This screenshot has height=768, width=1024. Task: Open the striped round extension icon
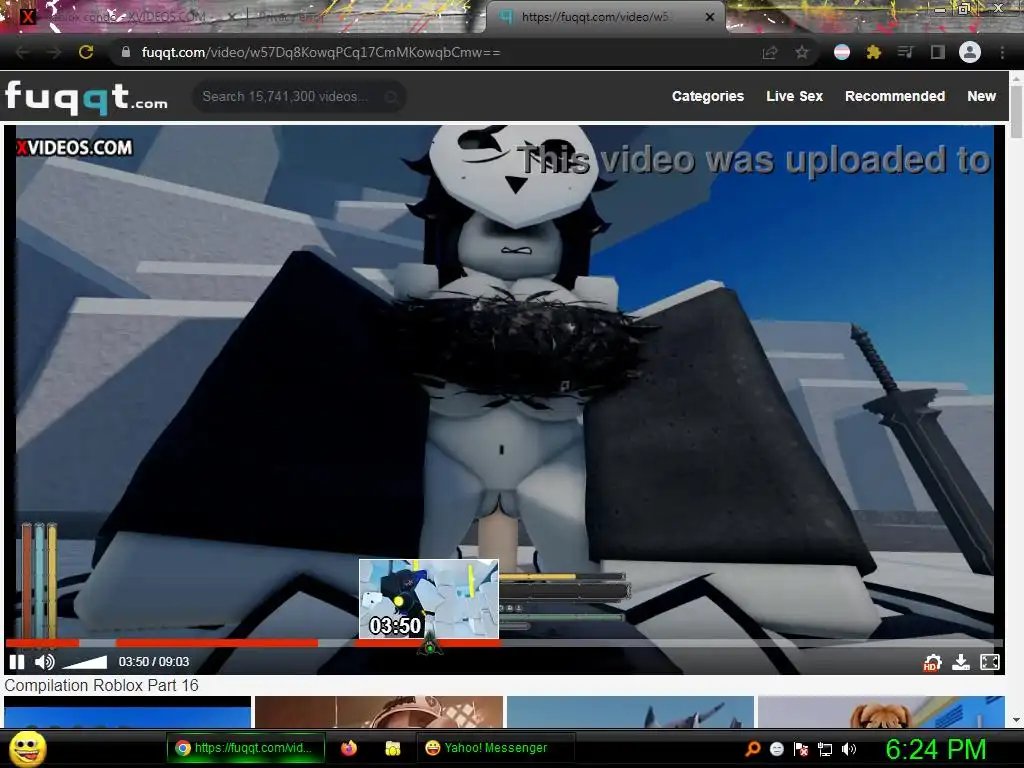coord(842,52)
